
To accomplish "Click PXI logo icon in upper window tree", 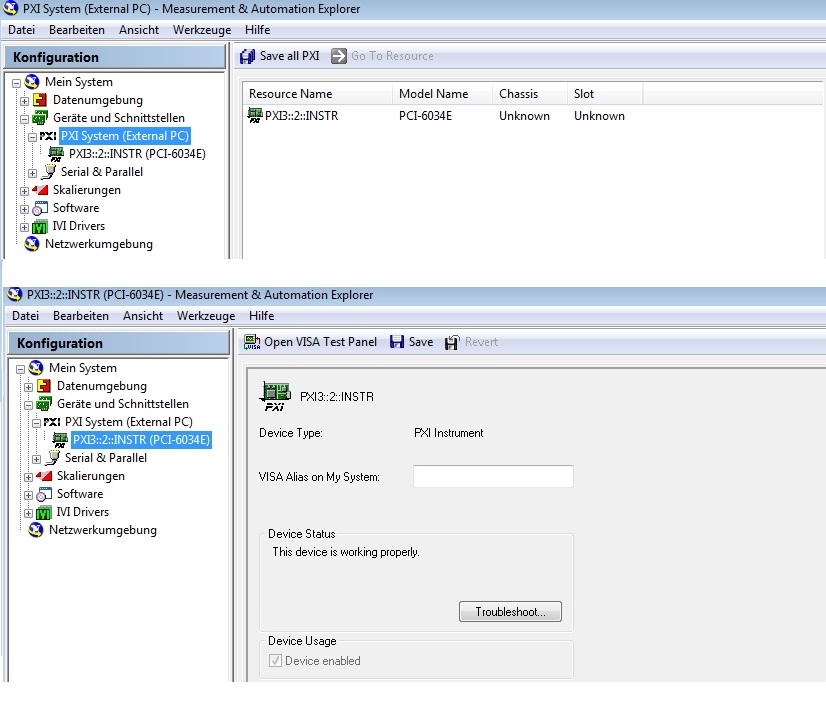I will tap(48, 136).
